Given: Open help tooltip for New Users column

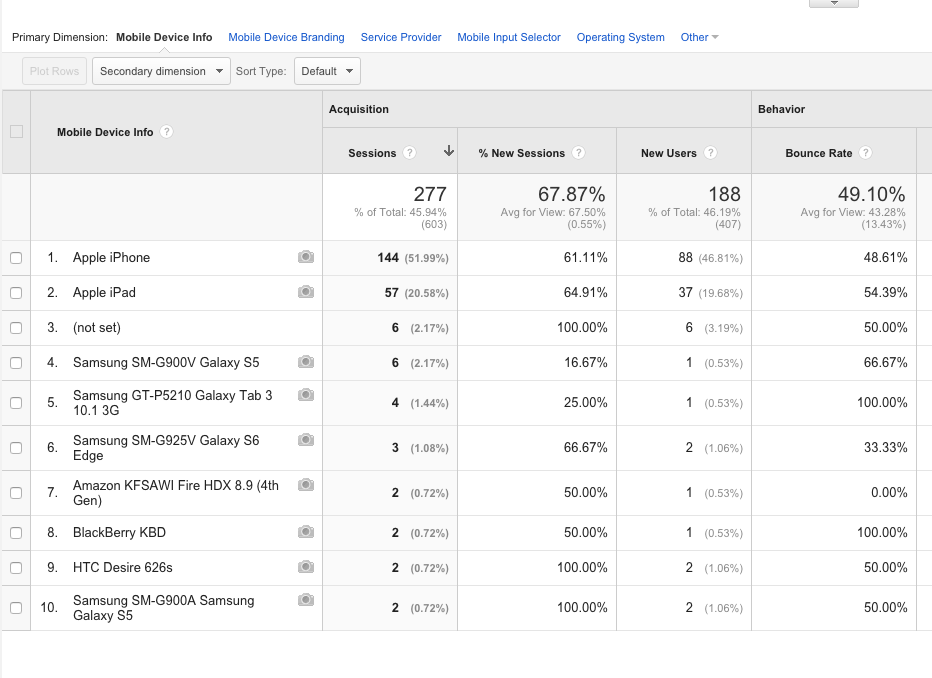Looking at the screenshot, I should 710,153.
